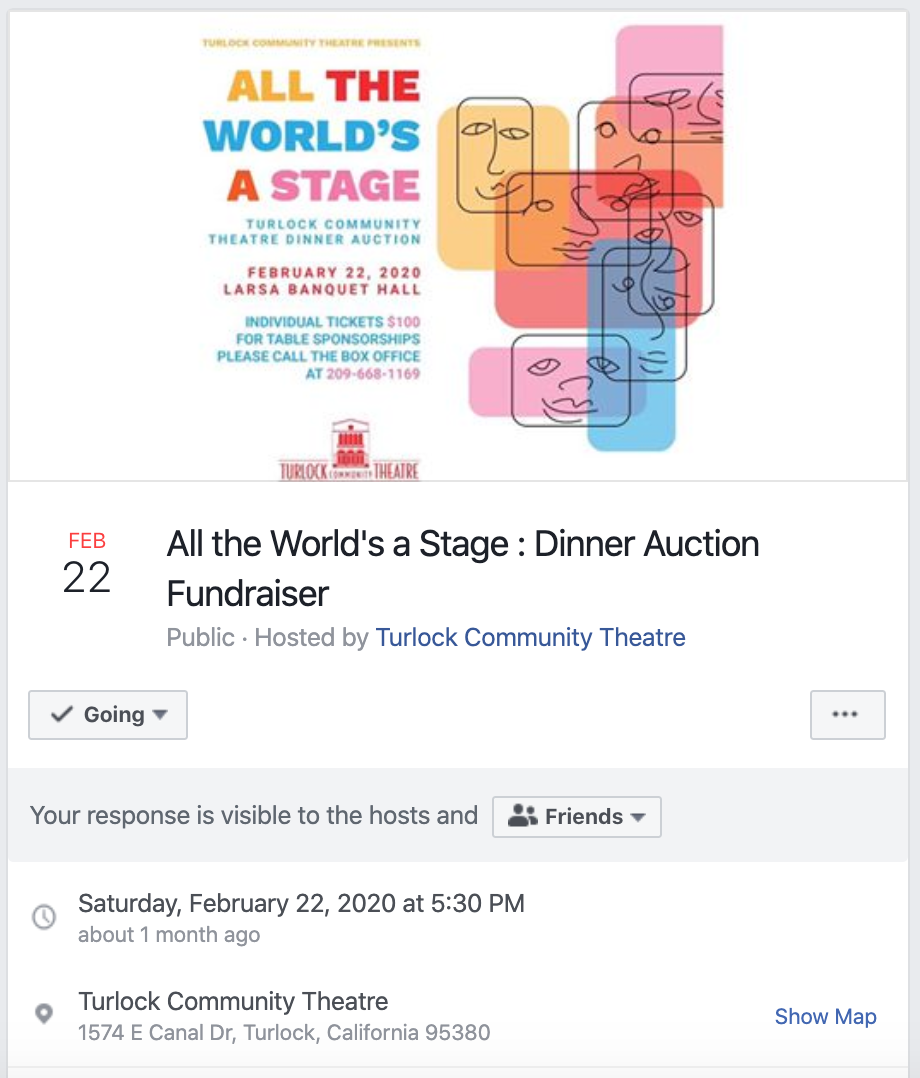Click the FEB 22 date badge
This screenshot has width=920, height=1078.
(87, 563)
